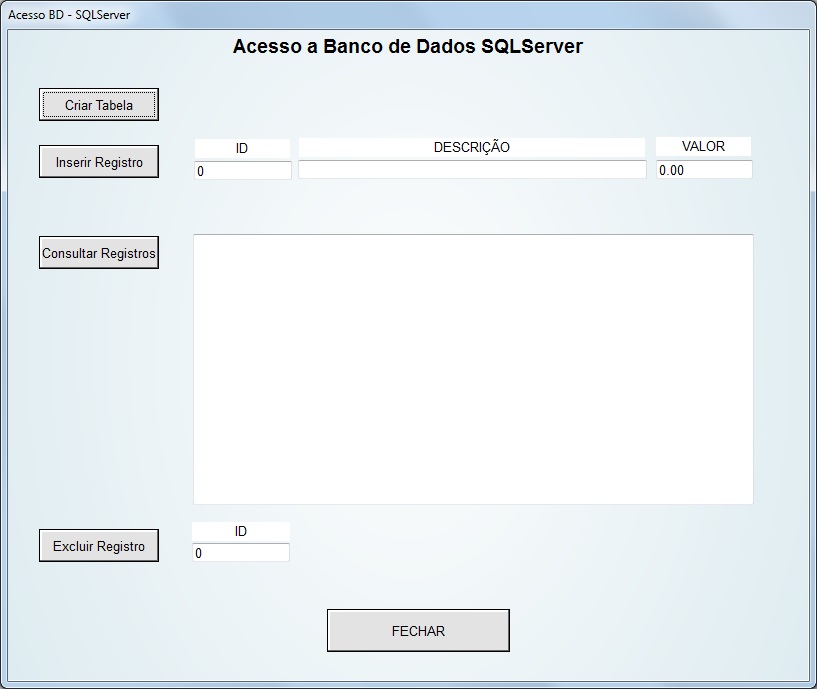
Task: Click the Acesso BD - SQLServer title bar
Action: [x=408, y=15]
